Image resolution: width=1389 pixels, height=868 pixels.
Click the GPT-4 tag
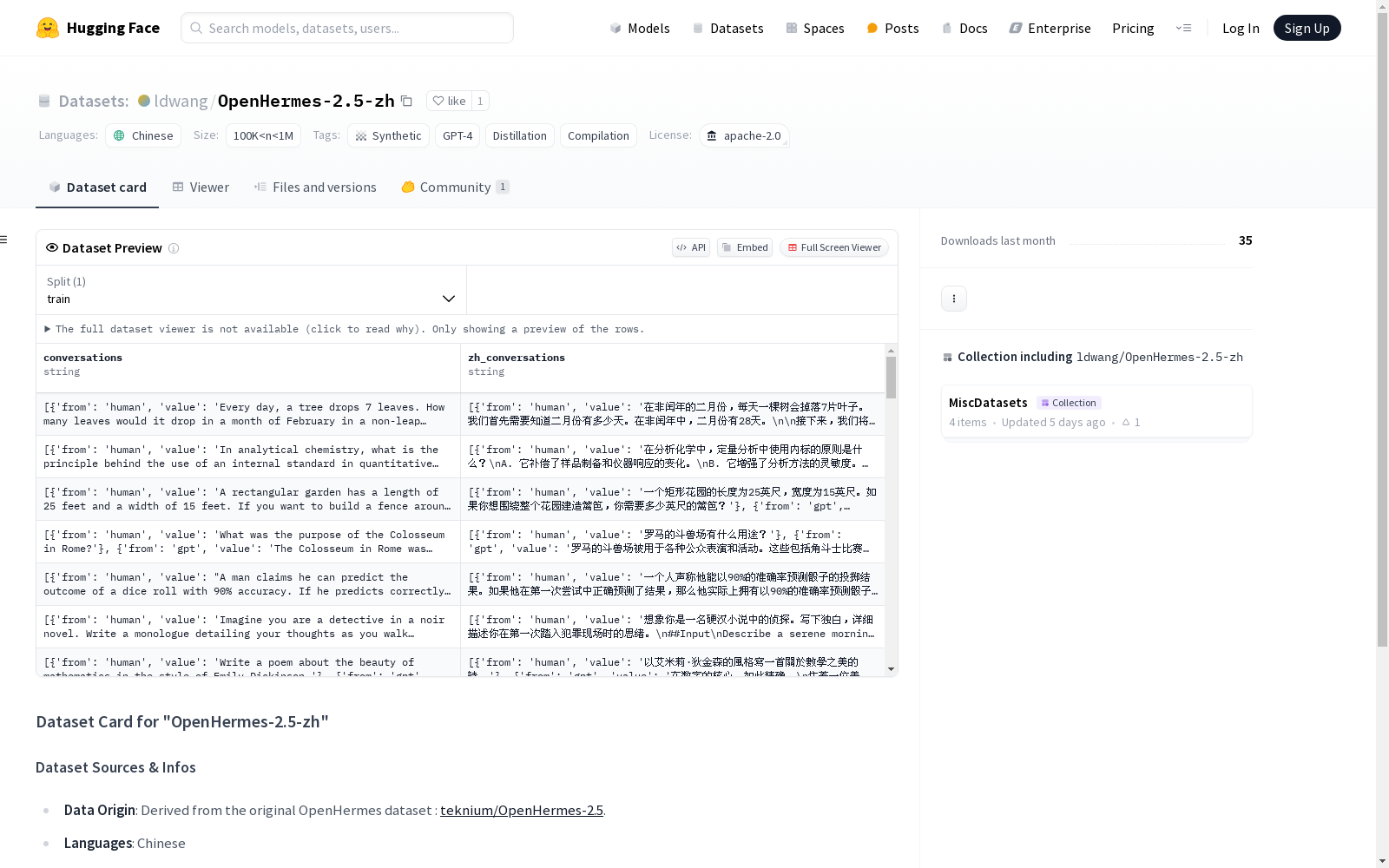tap(458, 135)
